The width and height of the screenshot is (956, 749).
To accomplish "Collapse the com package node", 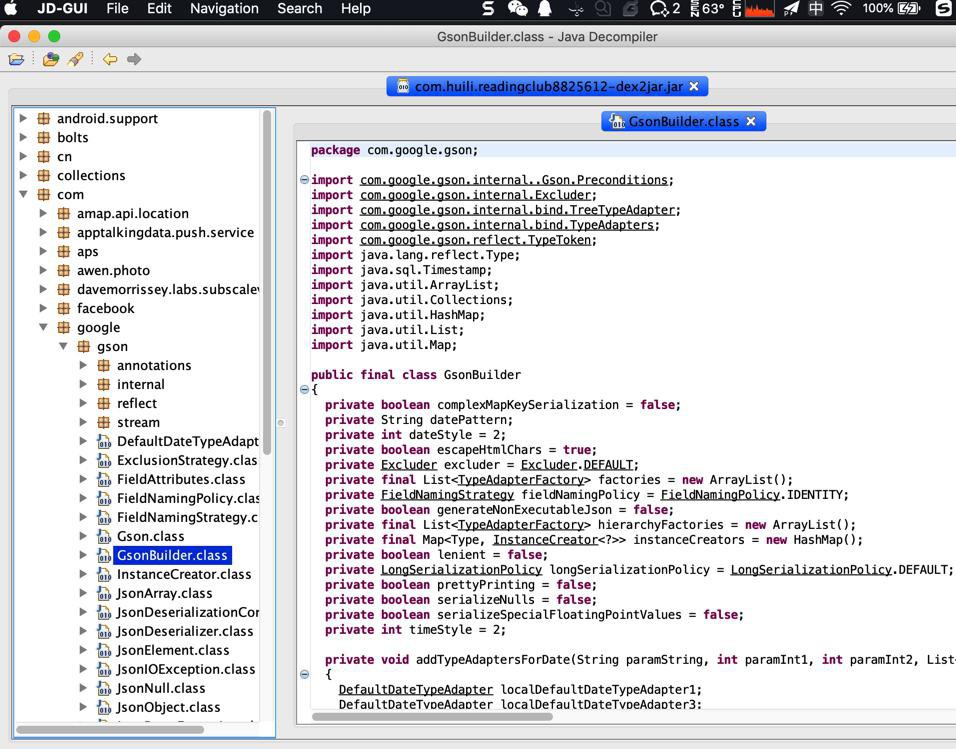I will (x=23, y=195).
